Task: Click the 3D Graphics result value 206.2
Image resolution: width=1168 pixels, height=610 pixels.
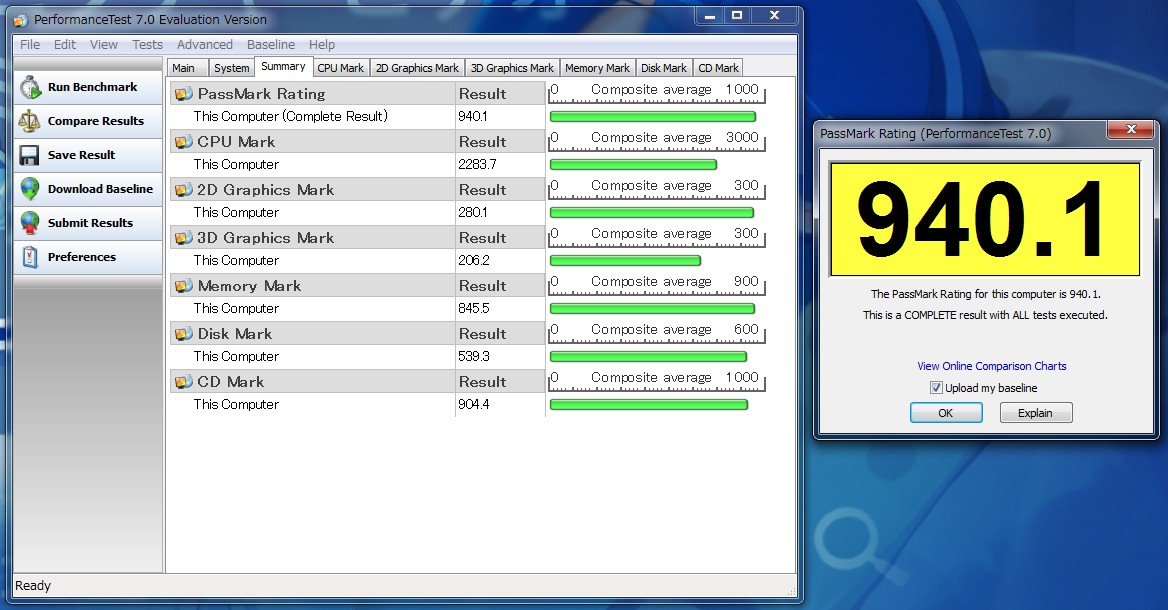Action: pos(474,261)
